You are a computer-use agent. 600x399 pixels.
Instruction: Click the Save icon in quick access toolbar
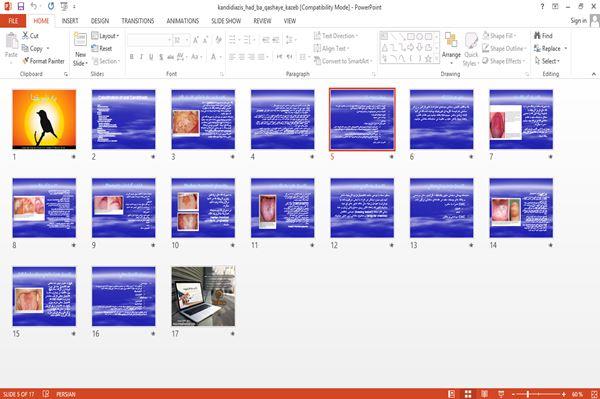[21, 6]
